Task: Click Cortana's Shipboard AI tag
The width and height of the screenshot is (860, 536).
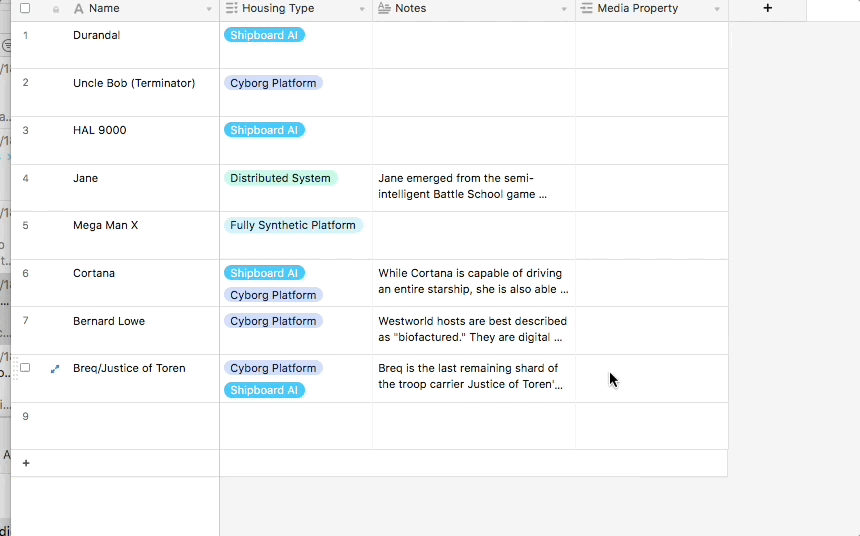Action: (x=264, y=273)
